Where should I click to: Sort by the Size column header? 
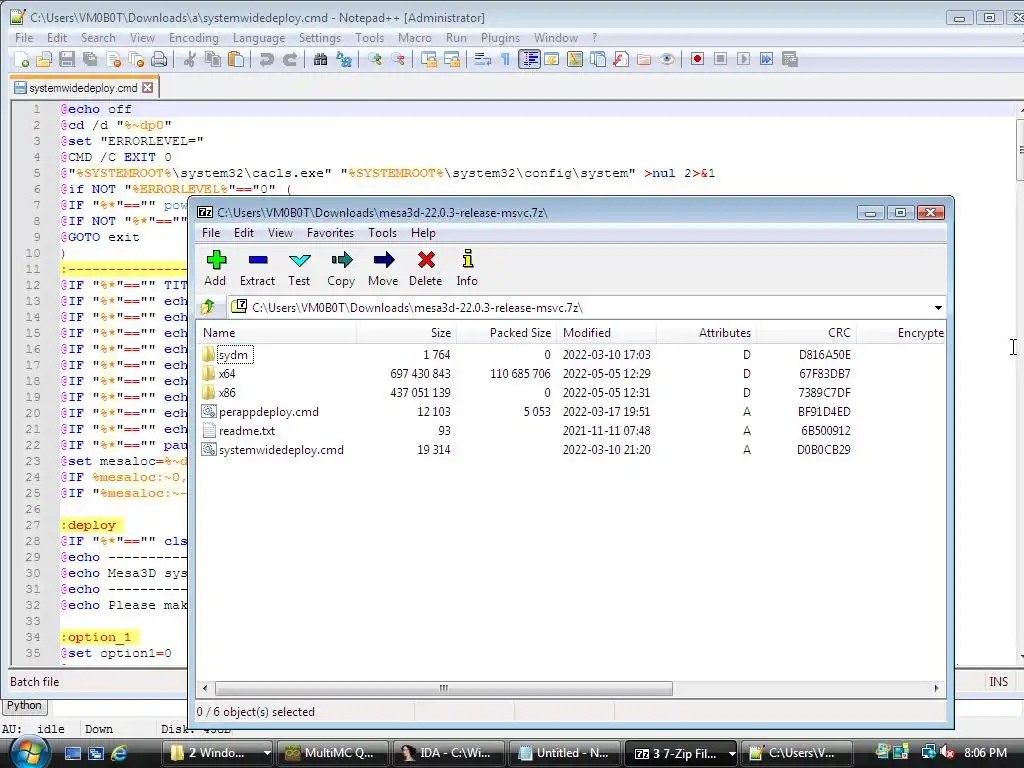click(x=406, y=333)
